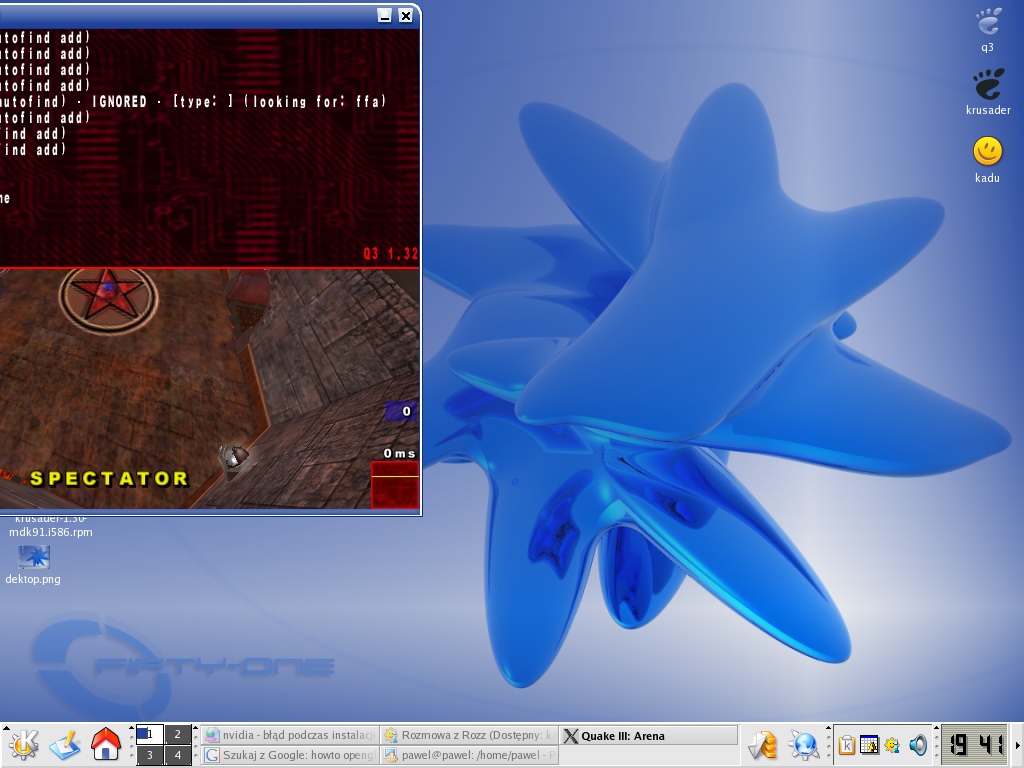Launch the Konqueror globe icon
1024x768 pixels.
(x=804, y=745)
